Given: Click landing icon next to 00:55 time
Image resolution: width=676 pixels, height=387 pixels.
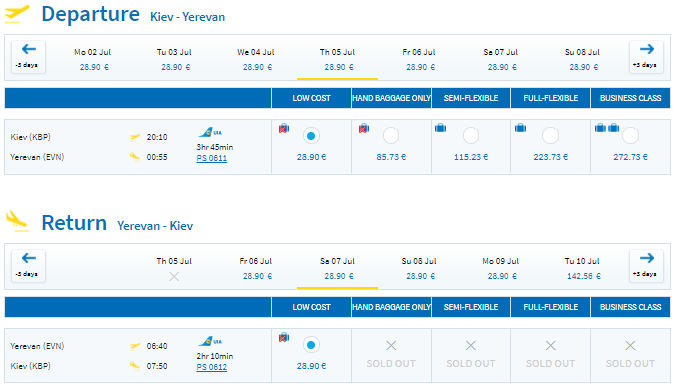Looking at the screenshot, I should pos(135,157).
